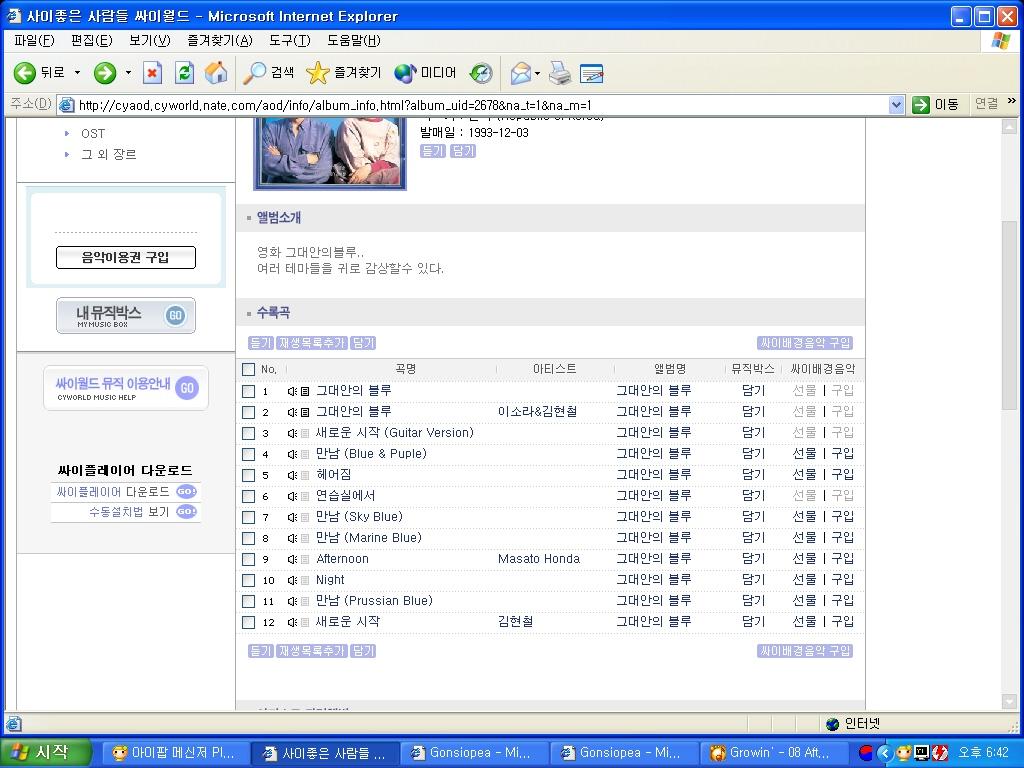Viewport: 1024px width, 768px height.
Task: Click the 음악이용권 구입 button
Action: pyautogui.click(x=126, y=257)
